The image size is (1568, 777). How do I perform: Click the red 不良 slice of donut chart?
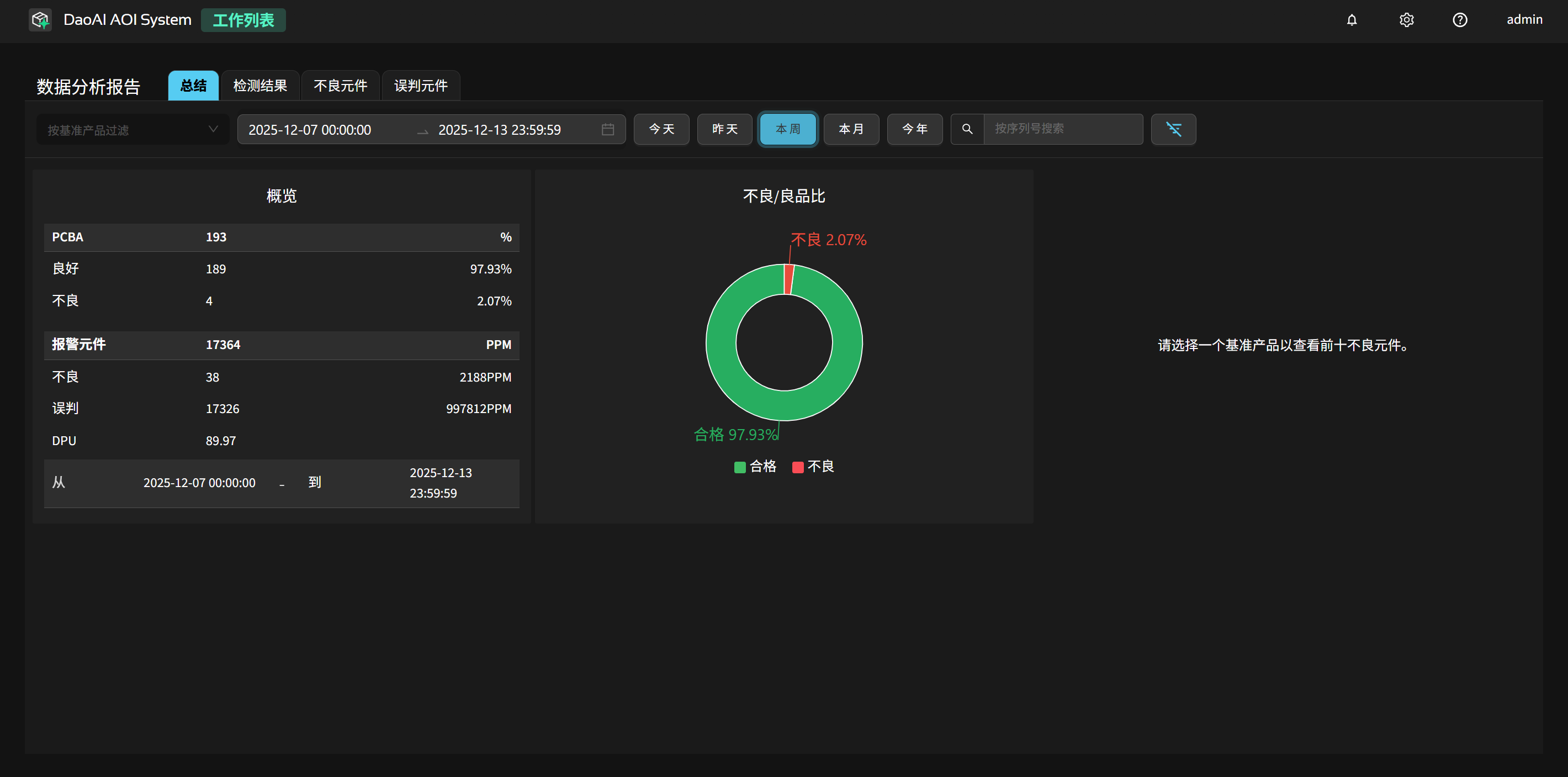(789, 279)
